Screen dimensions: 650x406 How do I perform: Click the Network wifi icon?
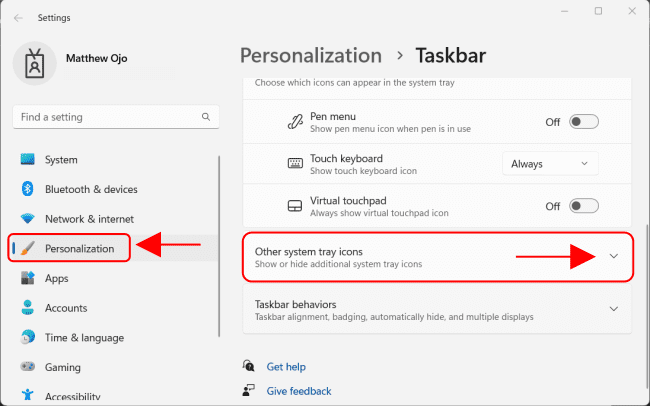[x=28, y=219]
